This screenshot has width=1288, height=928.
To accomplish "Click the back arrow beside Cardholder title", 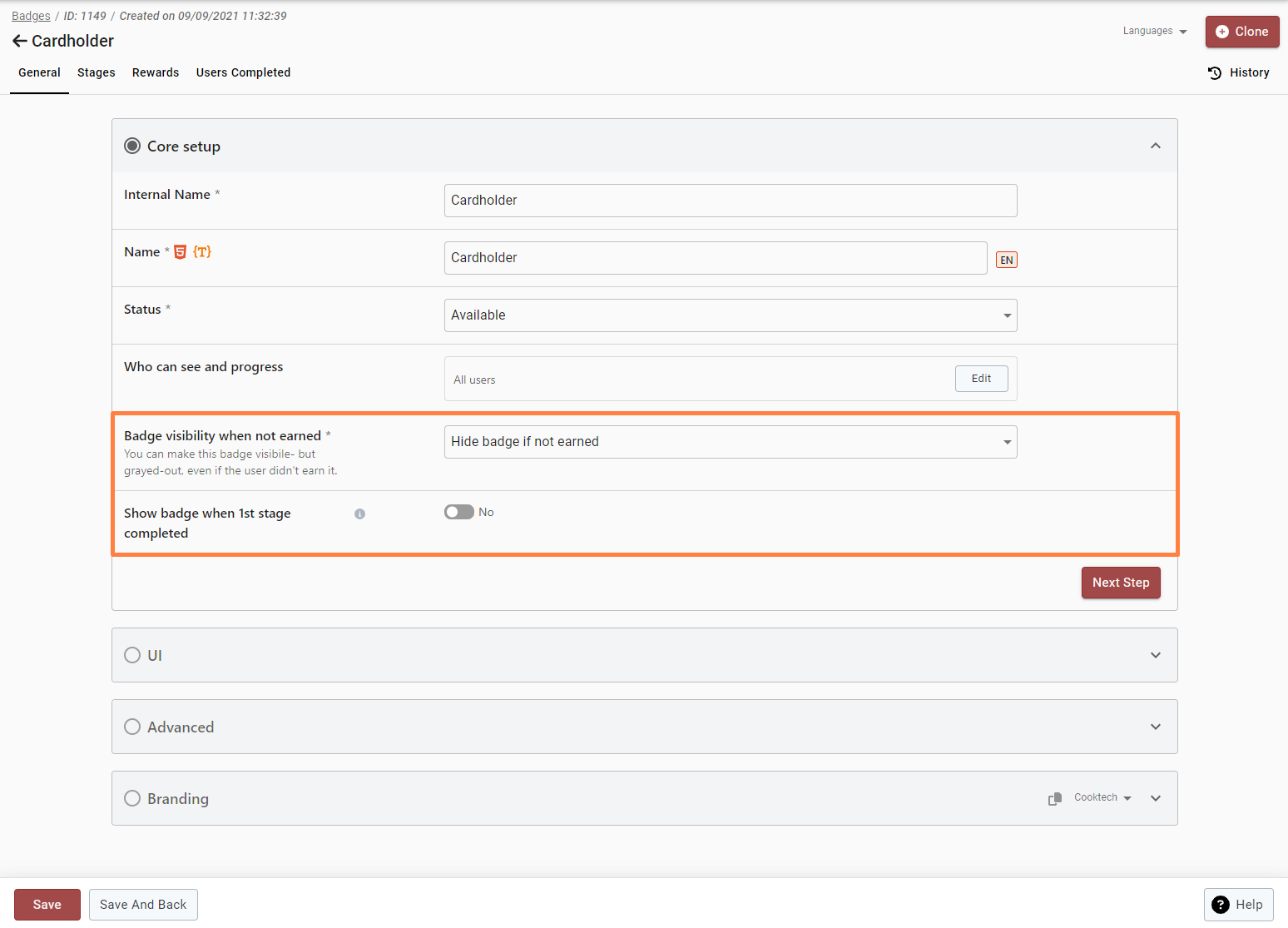I will click(20, 41).
